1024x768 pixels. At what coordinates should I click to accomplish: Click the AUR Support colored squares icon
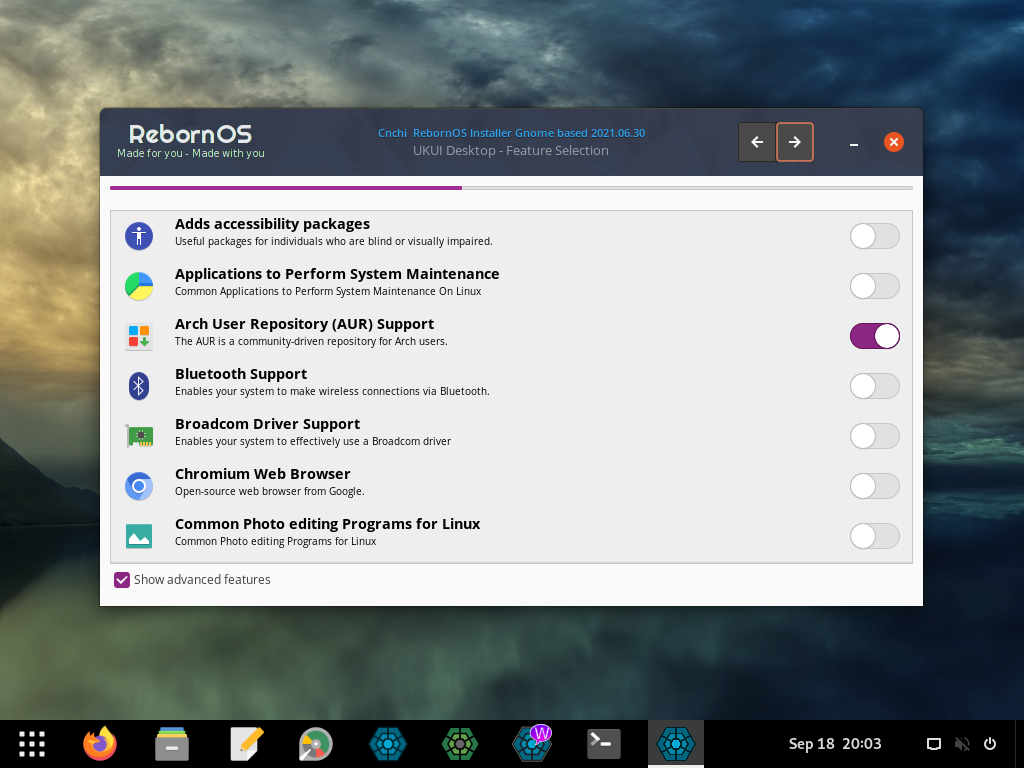[139, 336]
